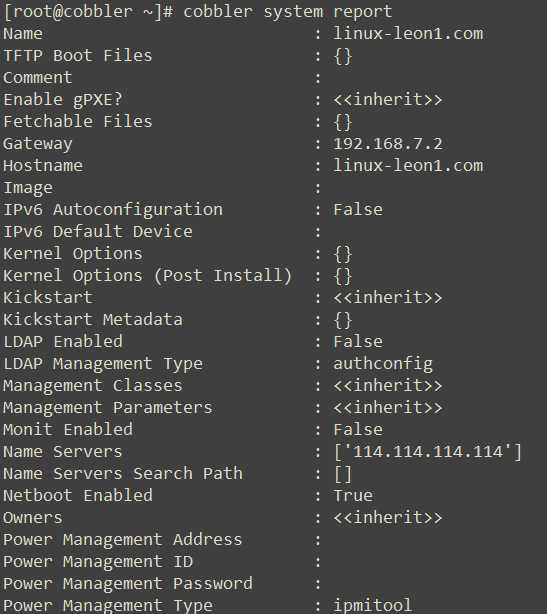Click the Kickstart inherit value
Viewport: 547px width, 614px height.
point(388,297)
